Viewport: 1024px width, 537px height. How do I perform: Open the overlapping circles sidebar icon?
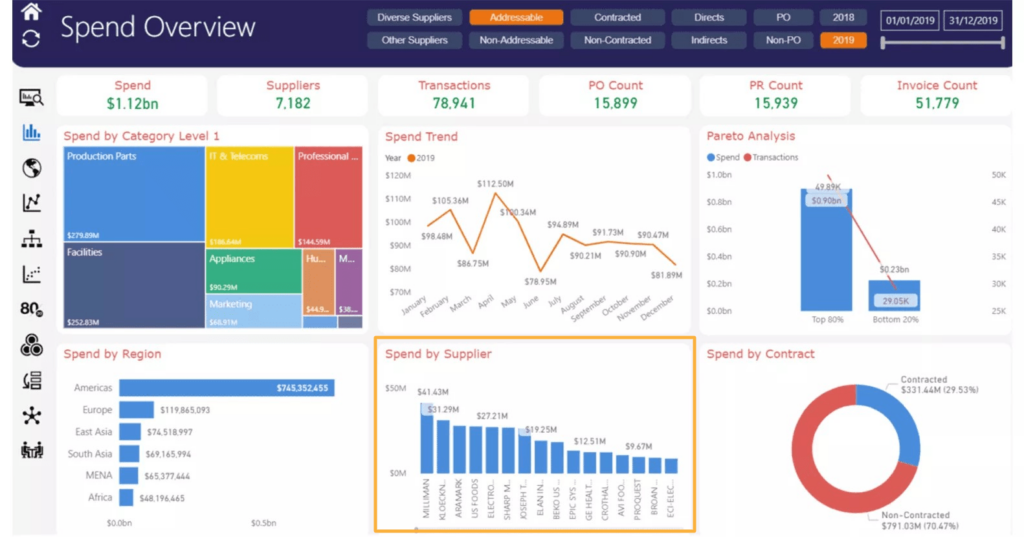(31, 345)
